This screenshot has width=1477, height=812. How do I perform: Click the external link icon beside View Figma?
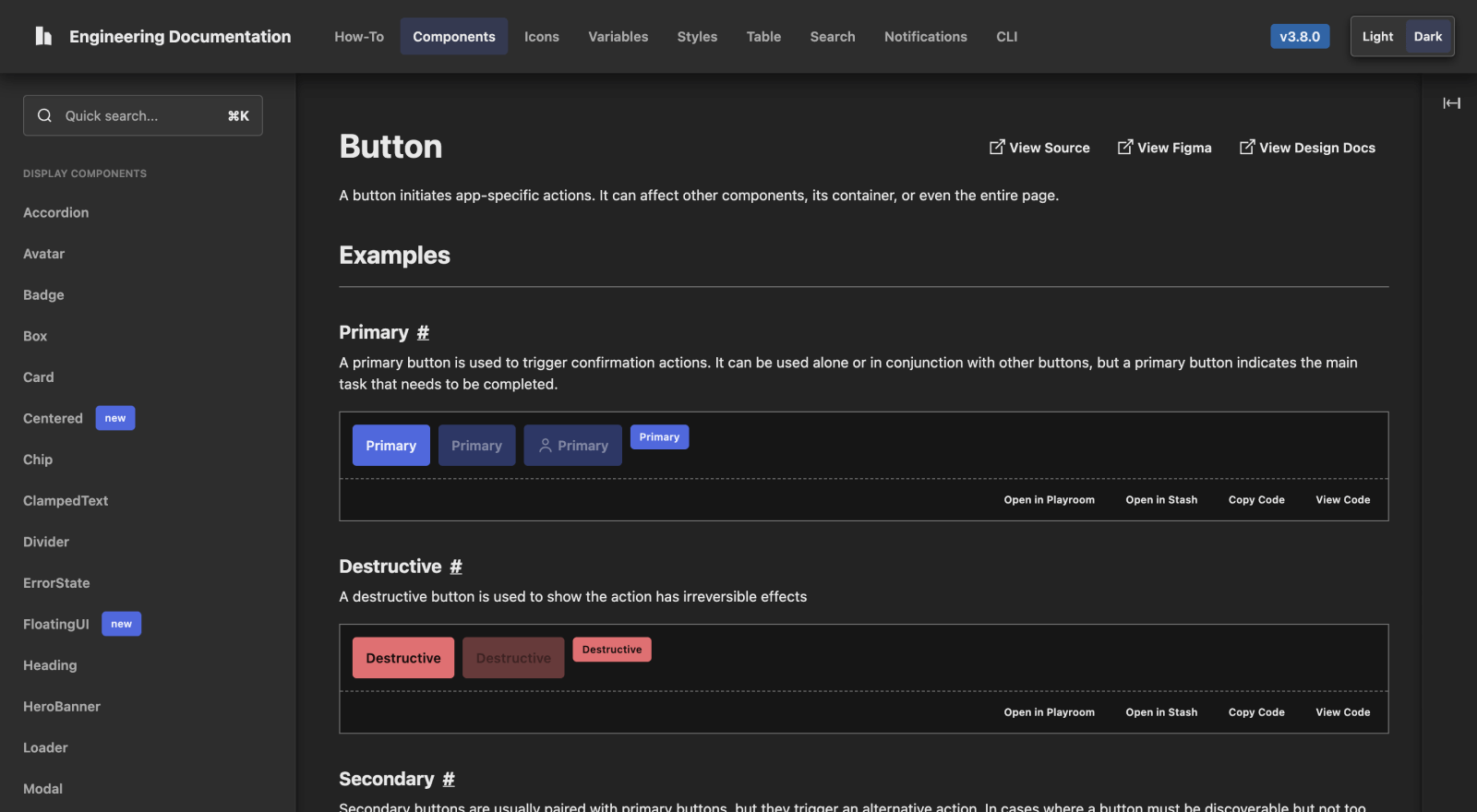pyautogui.click(x=1124, y=147)
